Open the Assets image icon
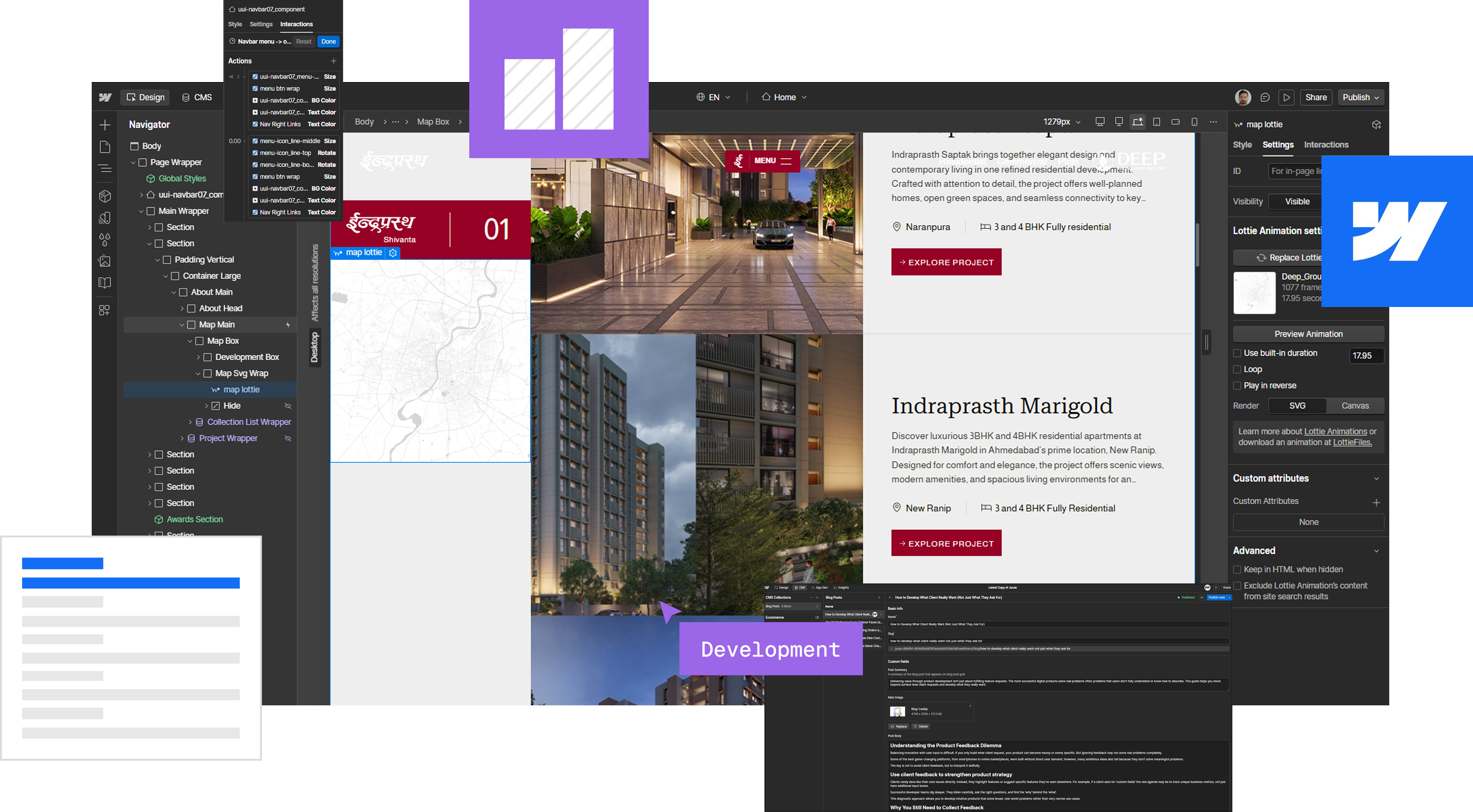Screen dimensions: 1473x812 [105, 261]
